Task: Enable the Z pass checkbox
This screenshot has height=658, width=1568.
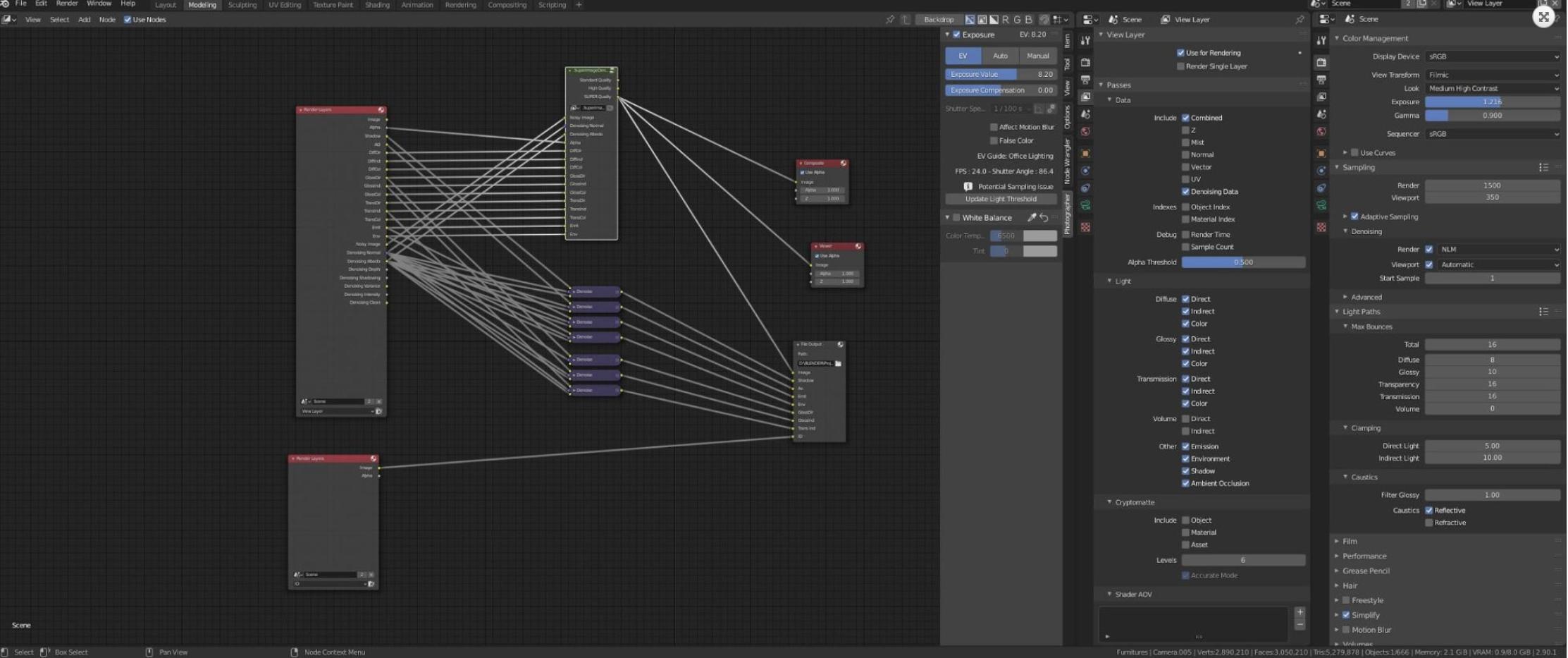Action: pos(1185,130)
